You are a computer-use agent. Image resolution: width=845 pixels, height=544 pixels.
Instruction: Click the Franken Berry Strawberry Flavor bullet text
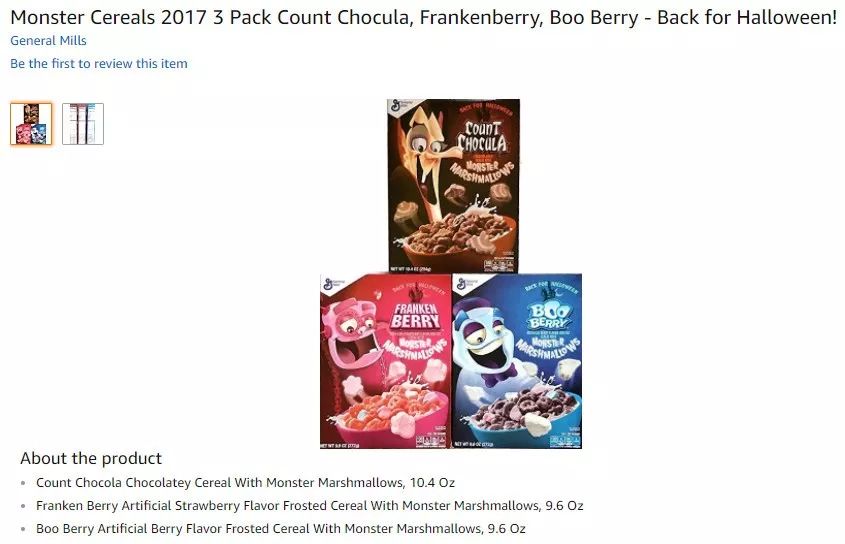(309, 506)
